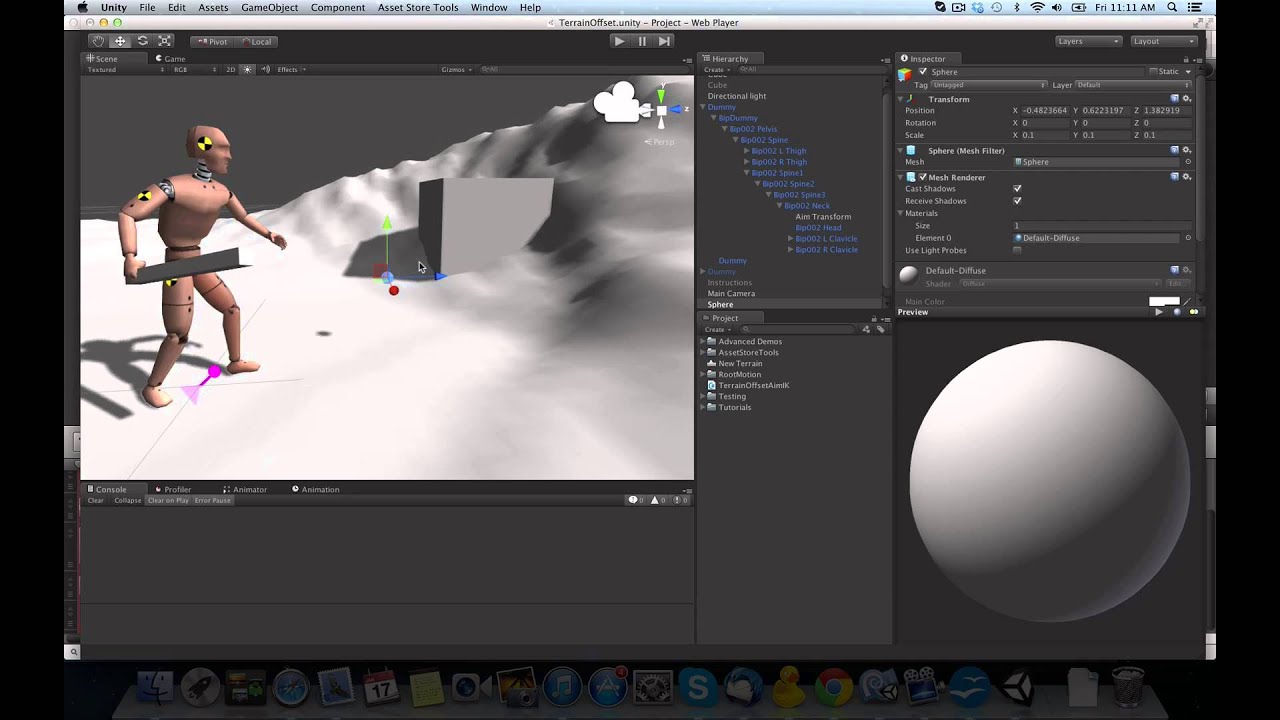
Task: Switch to the Animation tab
Action: (316, 489)
